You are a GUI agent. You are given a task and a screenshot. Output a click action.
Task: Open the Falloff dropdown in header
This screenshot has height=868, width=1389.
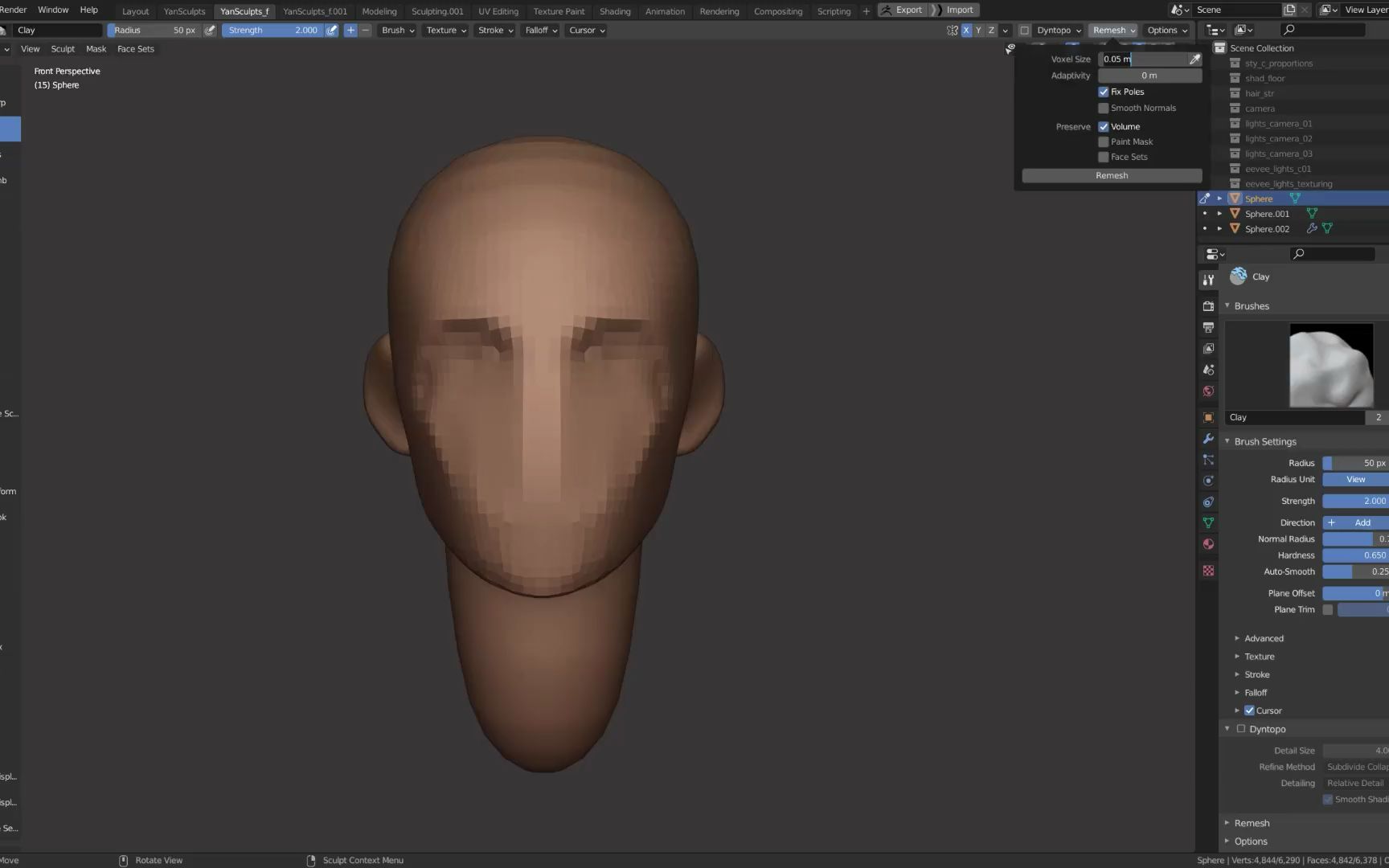541,31
